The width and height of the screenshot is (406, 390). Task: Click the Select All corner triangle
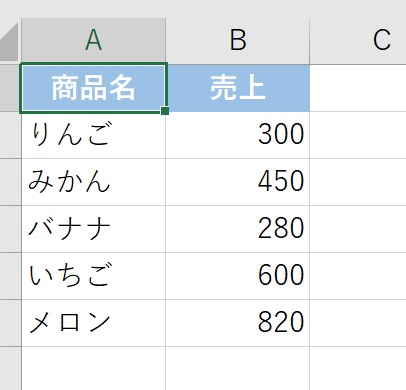pyautogui.click(x=9, y=42)
